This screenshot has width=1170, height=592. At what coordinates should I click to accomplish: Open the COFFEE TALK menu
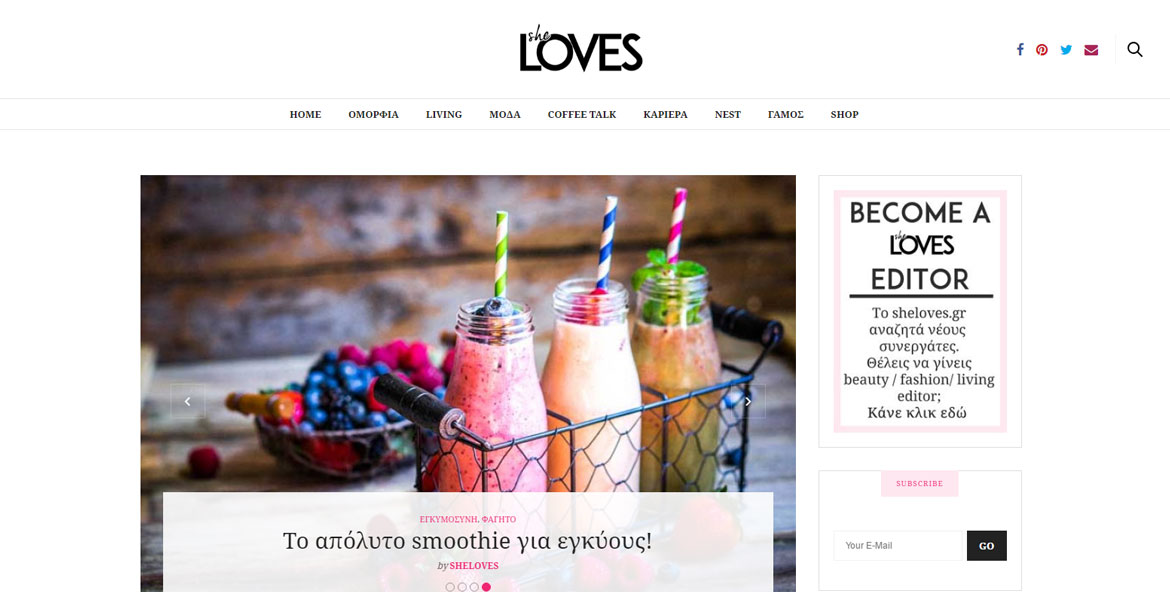[x=582, y=114]
